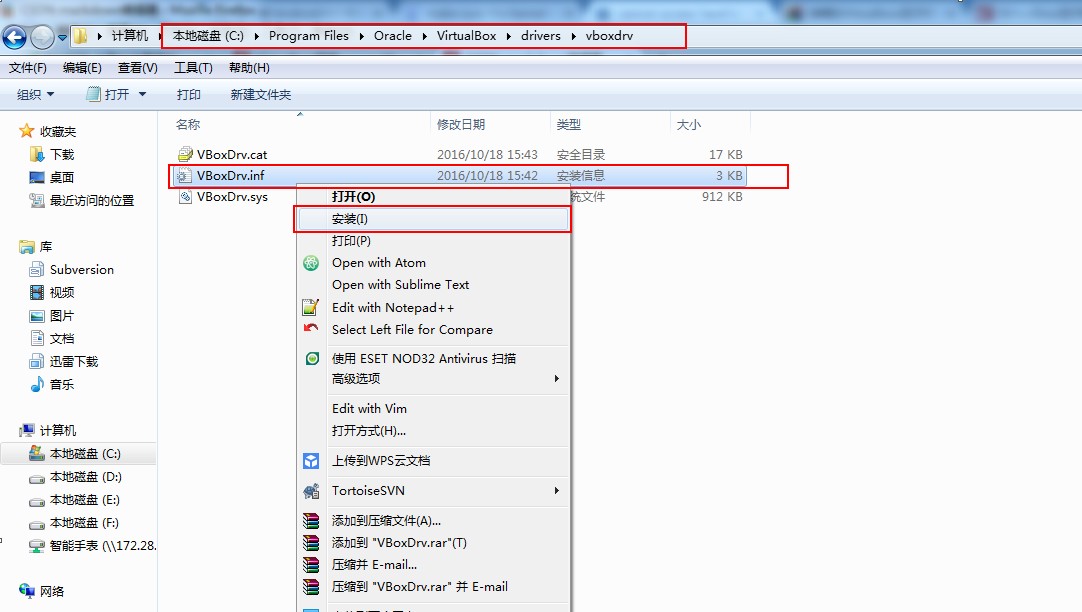Choose 上传到WPS云文档
This screenshot has width=1082, height=612.
click(x=433, y=461)
